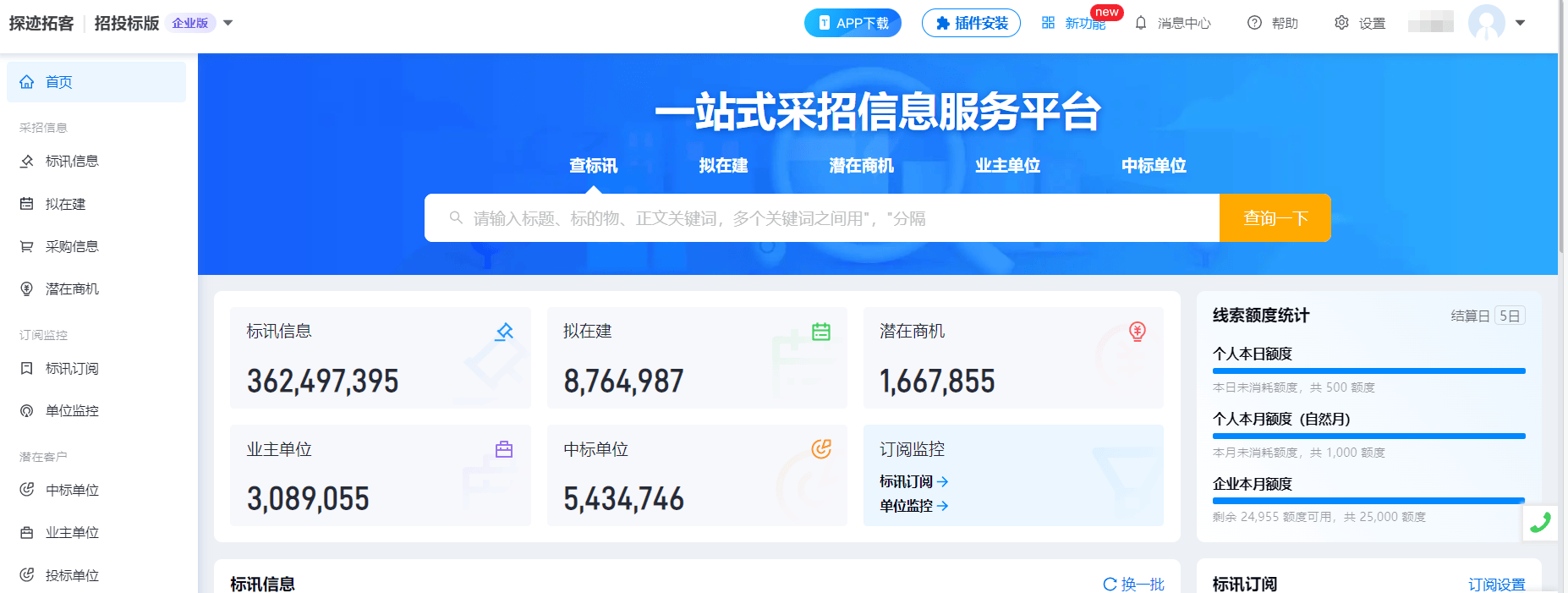This screenshot has height=593, width=1568.
Task: Click the APP下载 button
Action: (853, 23)
